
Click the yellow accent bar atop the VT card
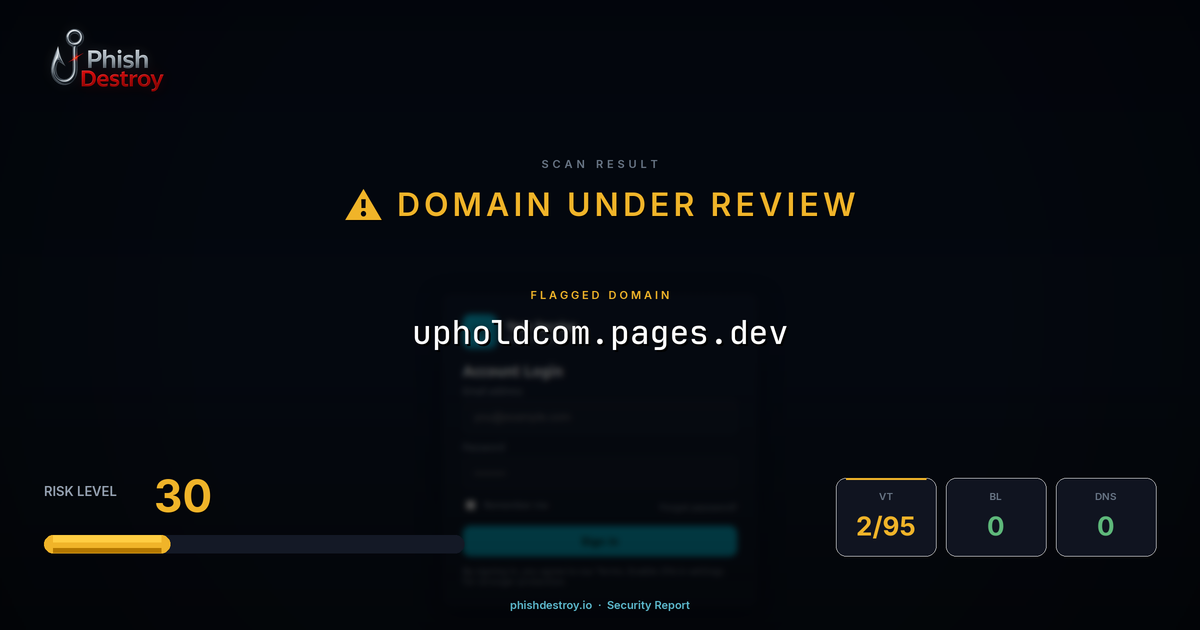pos(886,481)
